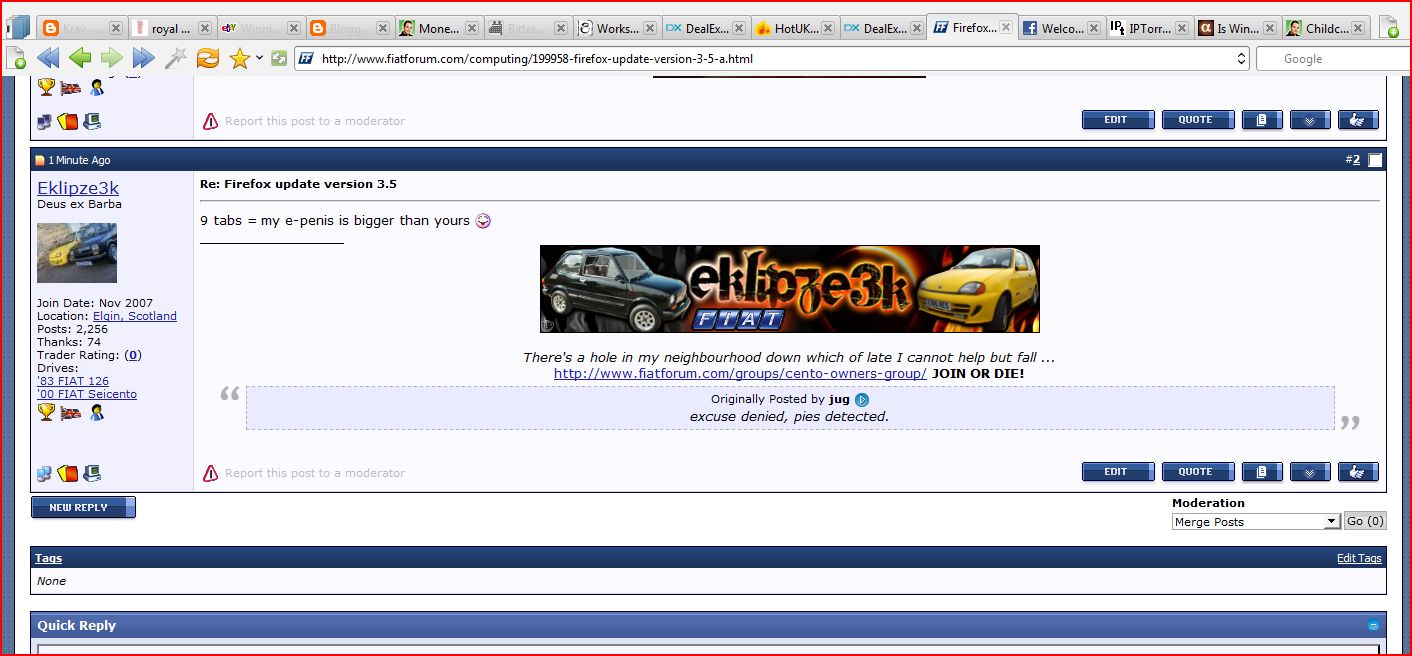Expand the bookmark star dropdown arrow
The width and height of the screenshot is (1412, 656).
click(x=260, y=58)
